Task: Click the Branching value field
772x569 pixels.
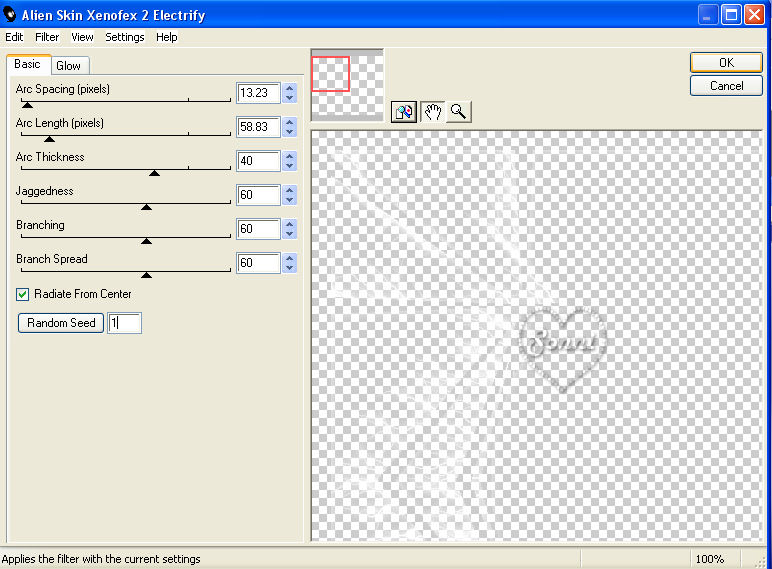Action: pyautogui.click(x=258, y=229)
